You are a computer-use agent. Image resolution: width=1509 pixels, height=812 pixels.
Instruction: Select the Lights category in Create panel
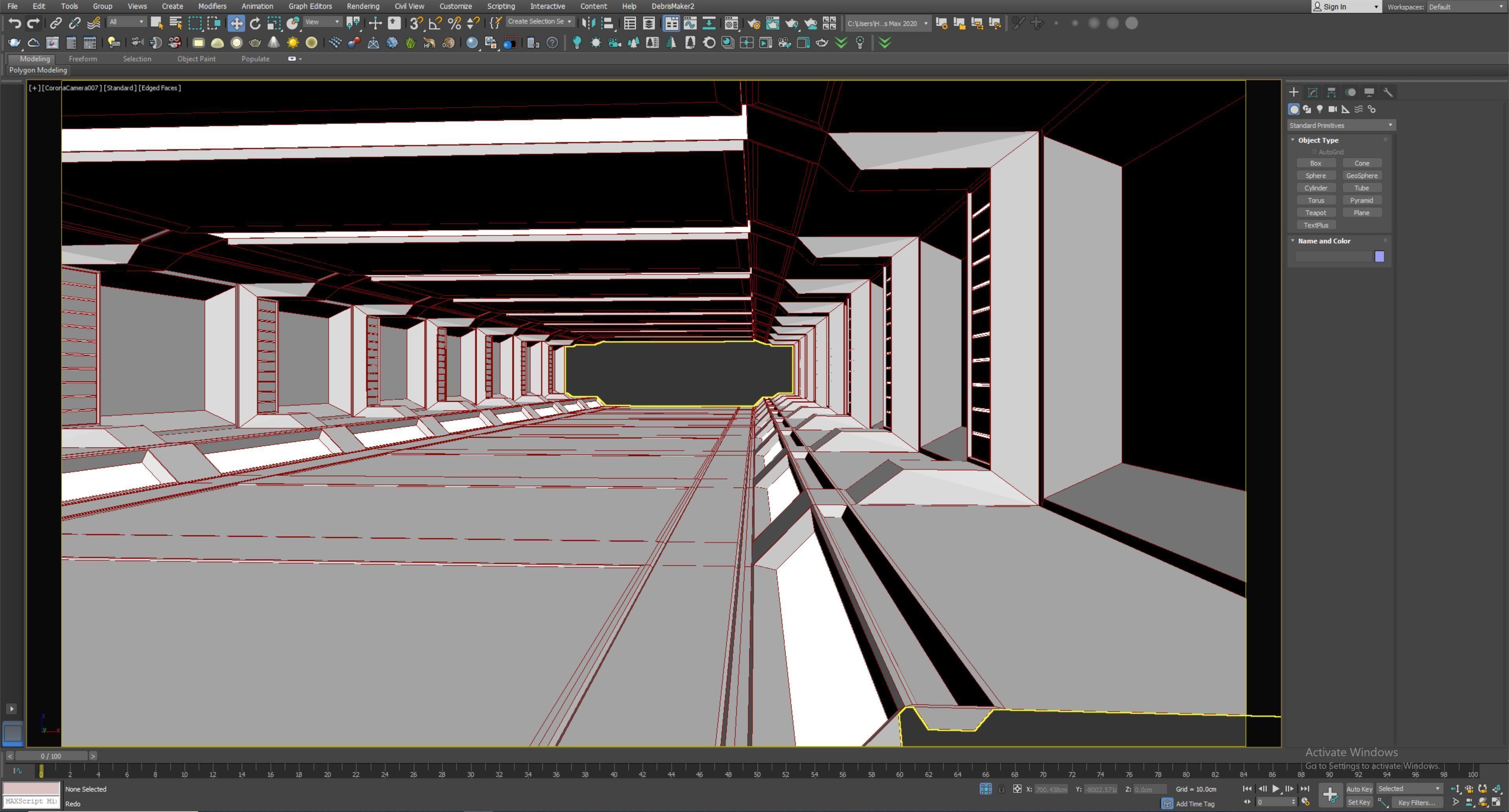(1320, 110)
